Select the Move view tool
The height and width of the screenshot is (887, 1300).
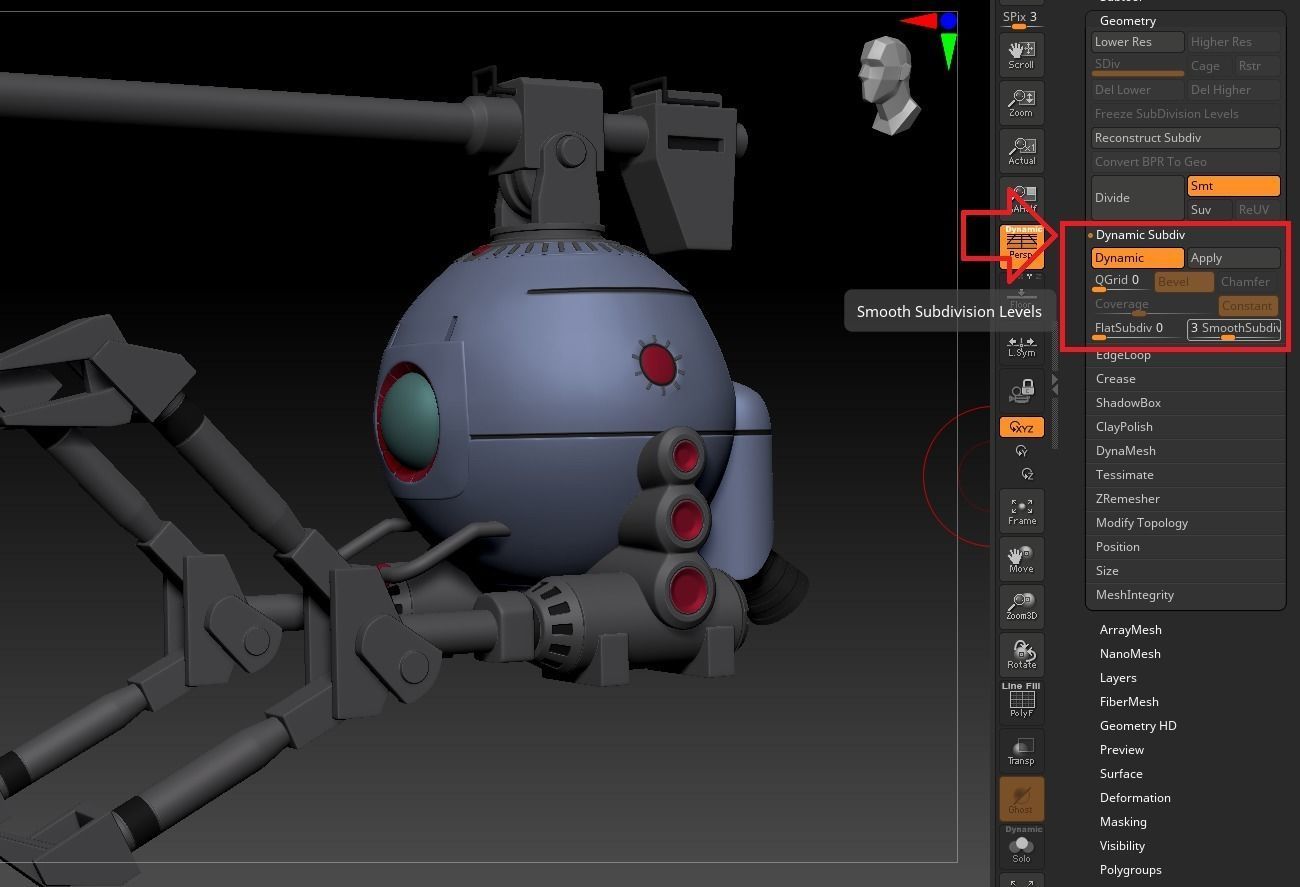click(x=1021, y=559)
